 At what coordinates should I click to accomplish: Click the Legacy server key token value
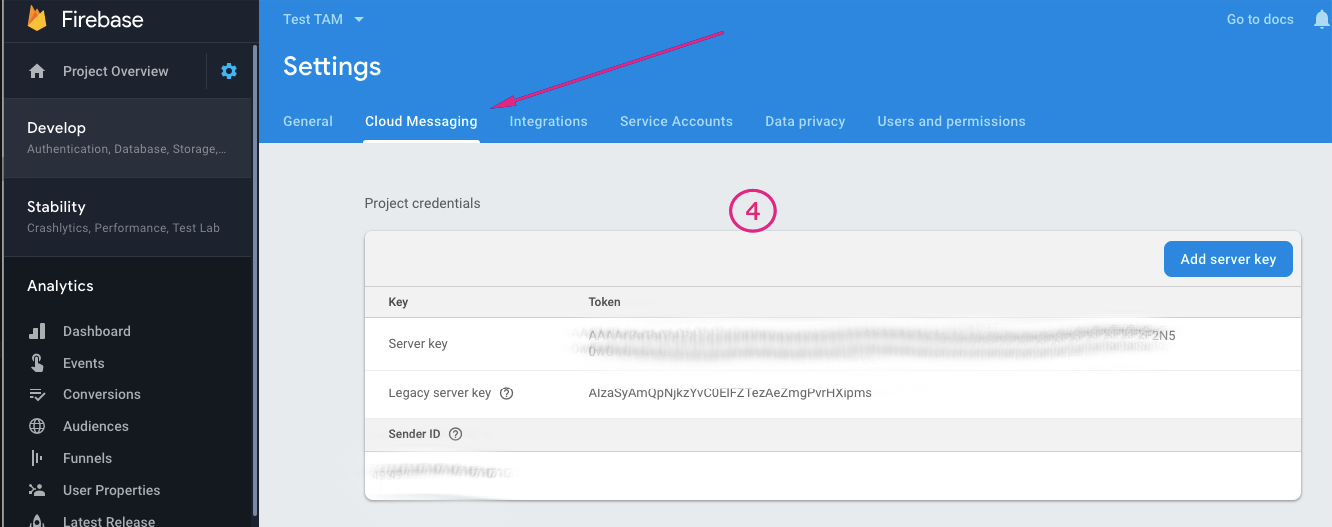[730, 393]
